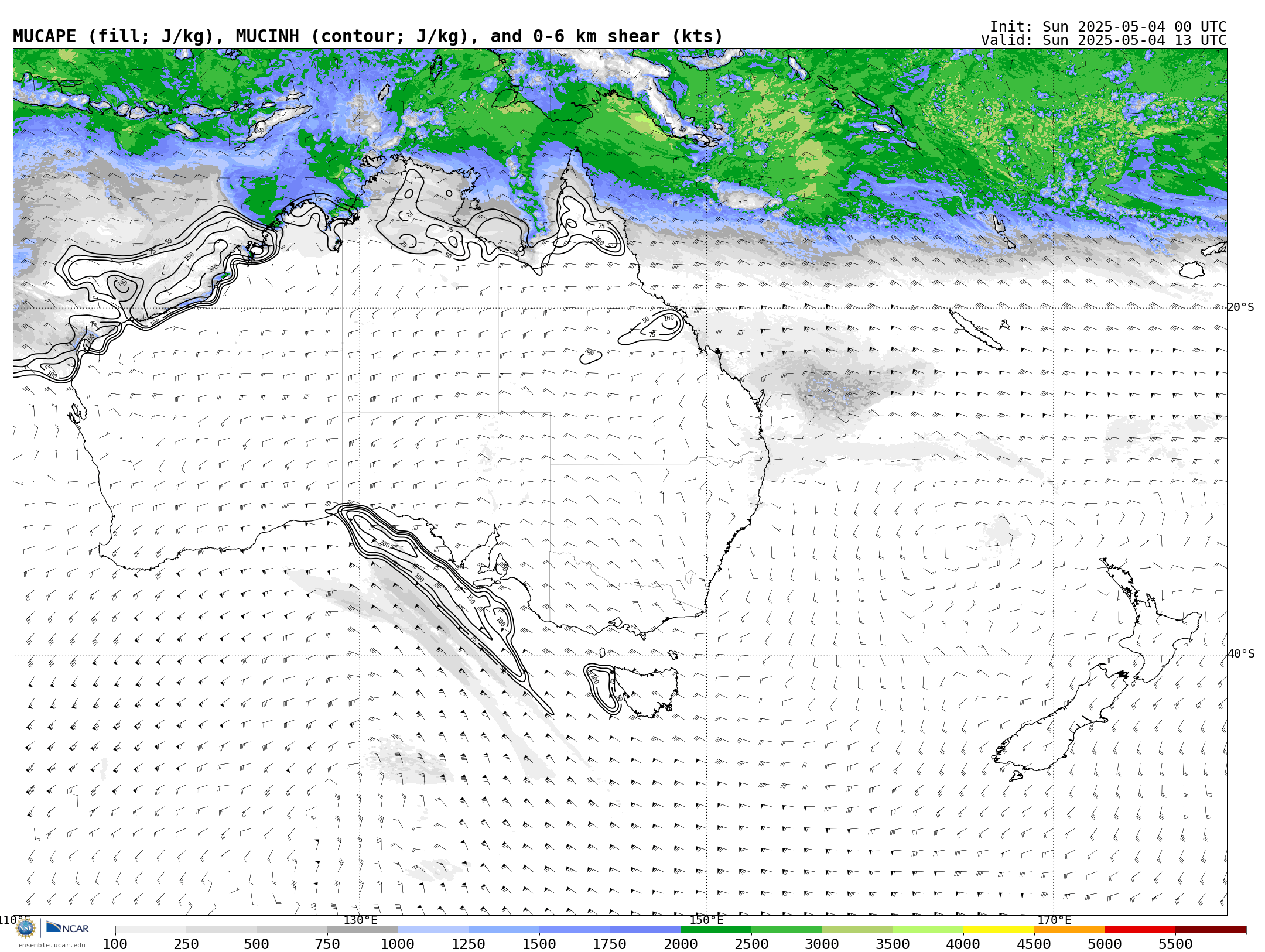
Task: Pick the blue 1500–1750 colorbar swatch
Action: coord(575,930)
